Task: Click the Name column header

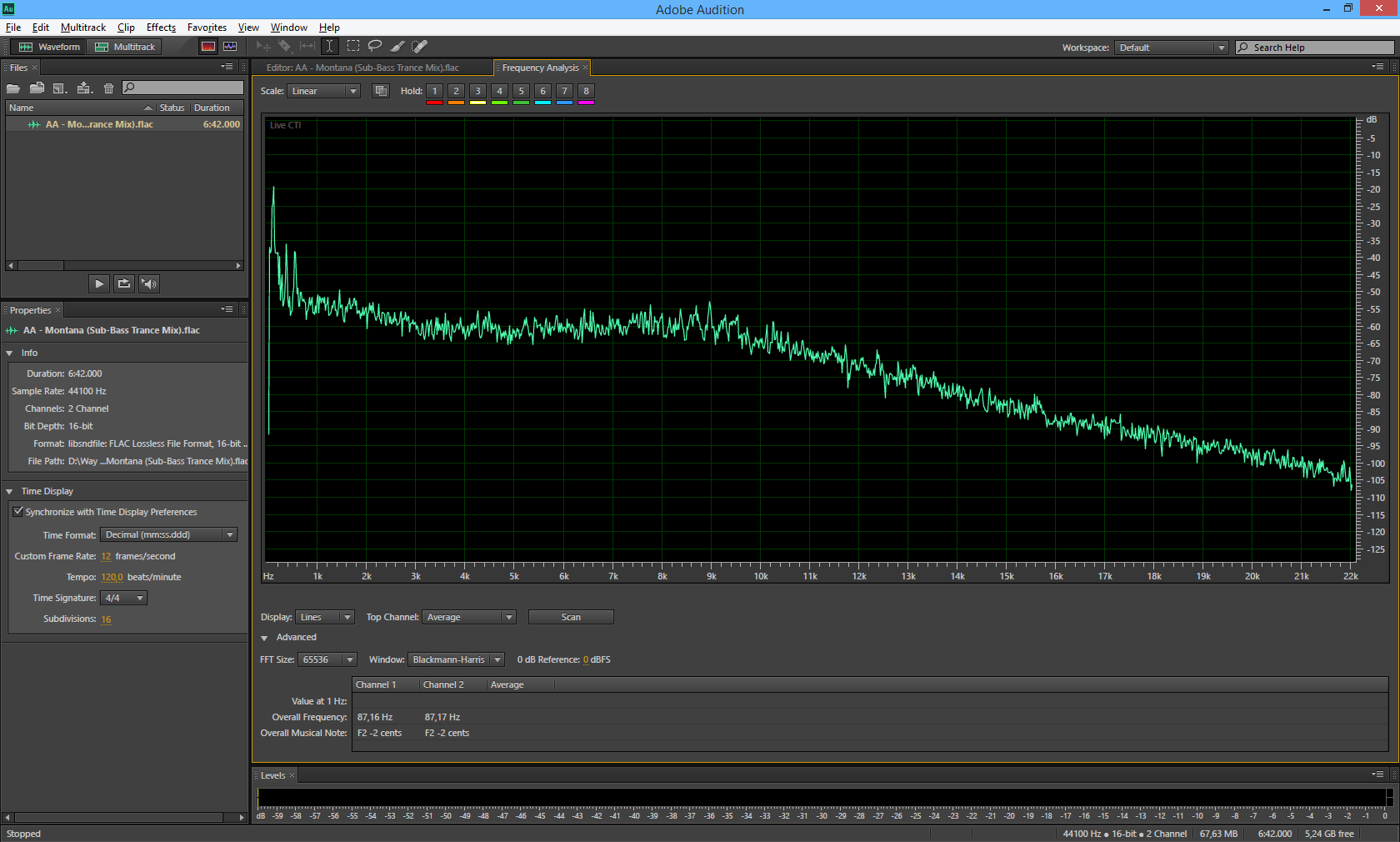Action: 80,108
